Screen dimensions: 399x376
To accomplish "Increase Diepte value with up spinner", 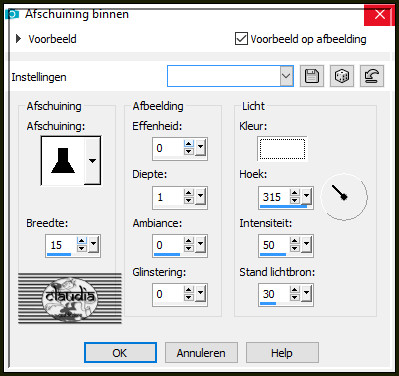I will click(x=189, y=193).
